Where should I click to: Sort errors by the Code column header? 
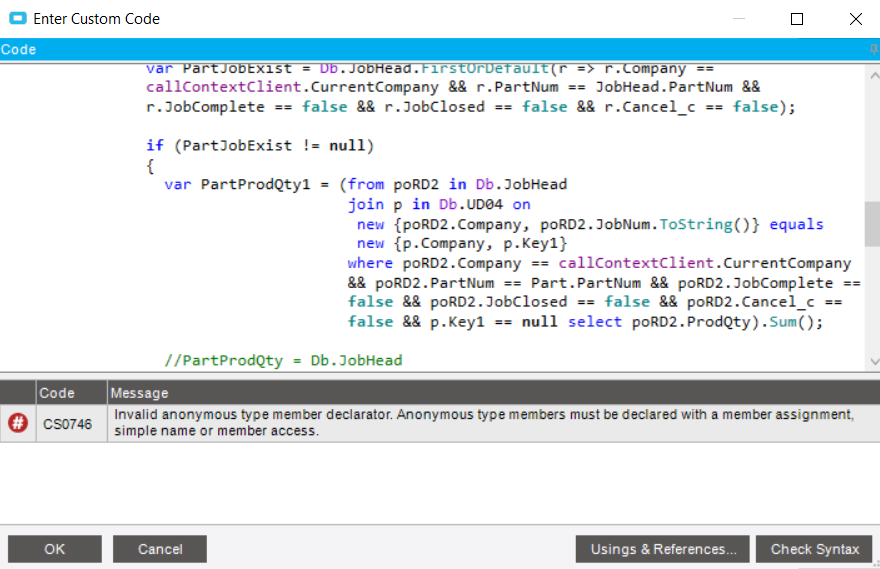(x=71, y=393)
